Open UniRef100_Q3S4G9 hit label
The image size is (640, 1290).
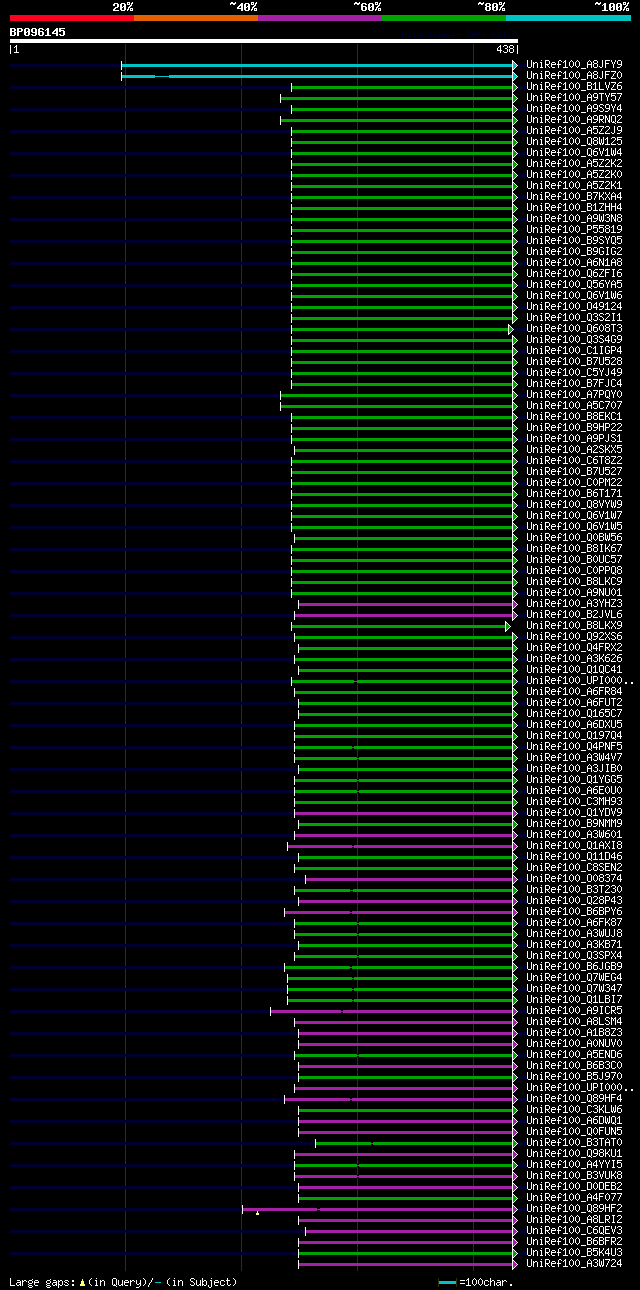[574, 340]
